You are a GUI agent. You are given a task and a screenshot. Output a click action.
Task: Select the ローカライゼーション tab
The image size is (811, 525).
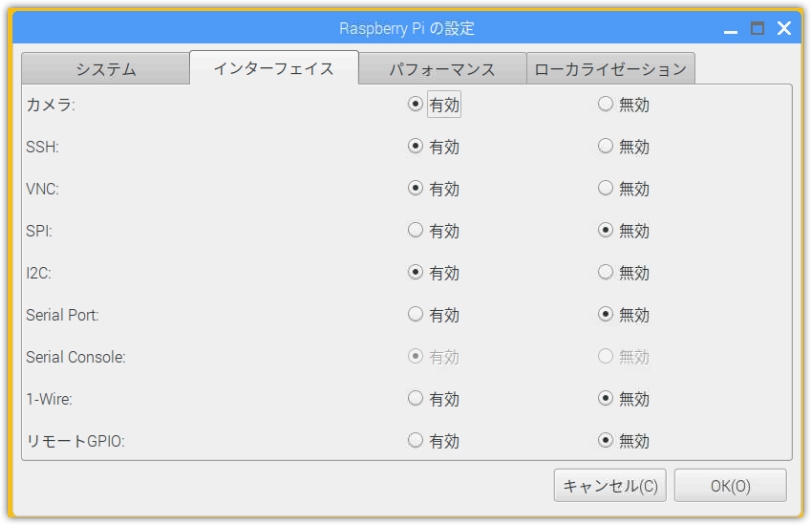pyautogui.click(x=610, y=69)
